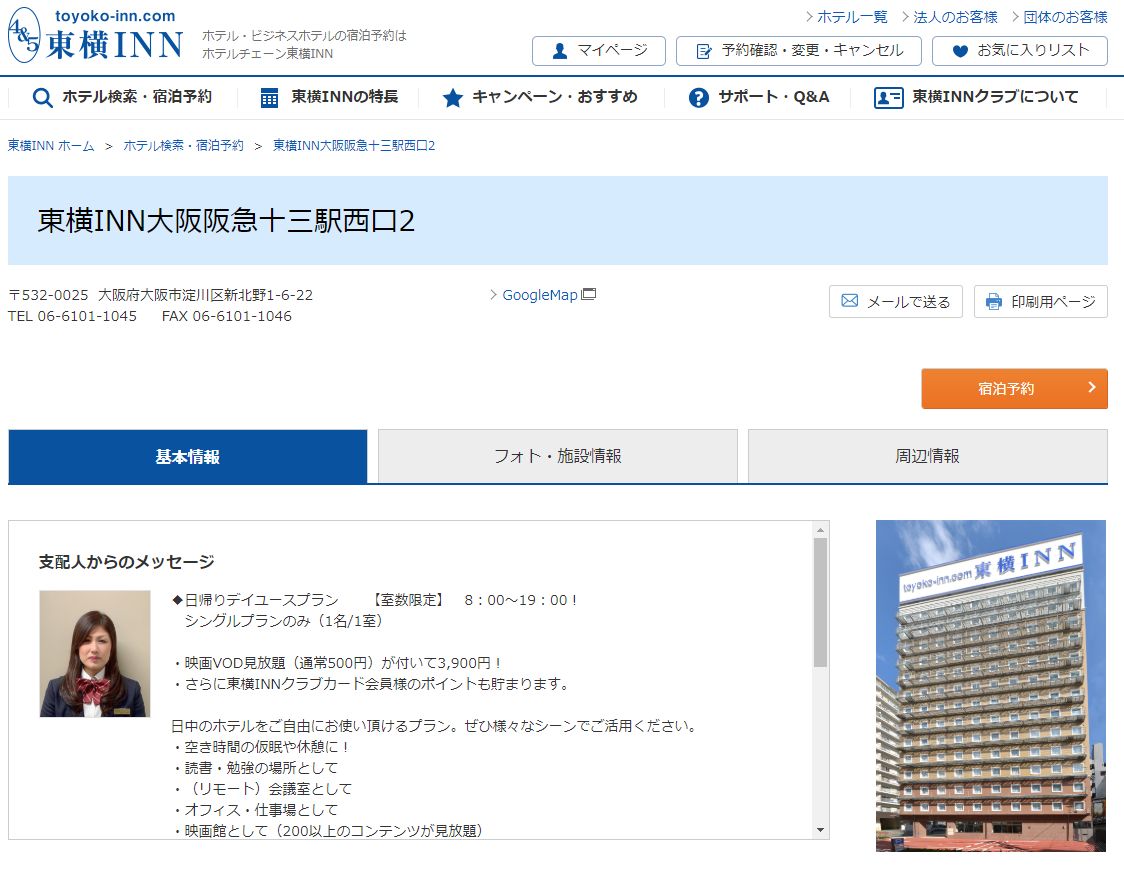Screen dimensions: 1124x869
Task: Open 東横INNクラブについて card icon menu
Action: pyautogui.click(x=976, y=97)
